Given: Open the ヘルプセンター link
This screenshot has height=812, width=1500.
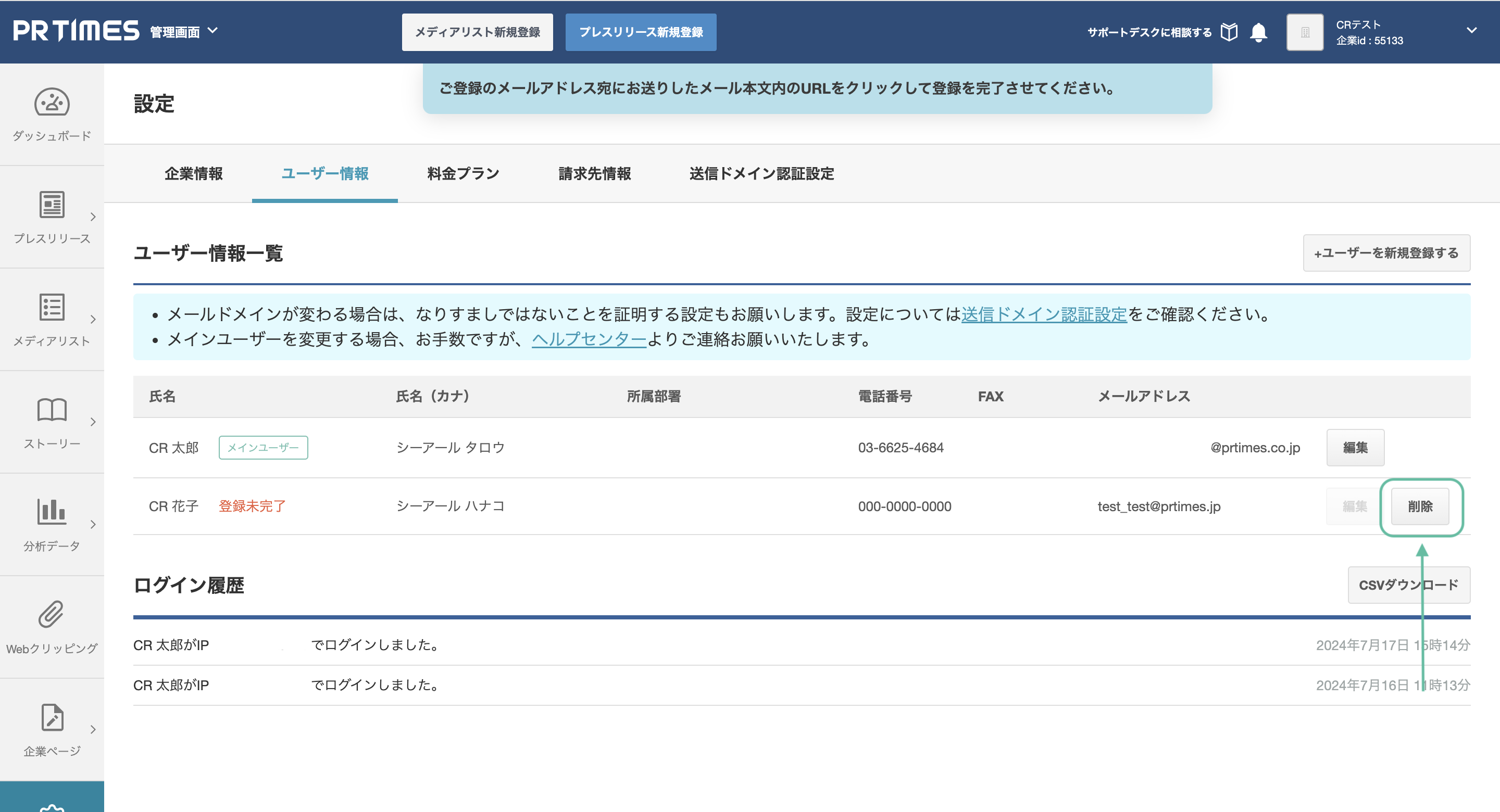Looking at the screenshot, I should pos(589,339).
